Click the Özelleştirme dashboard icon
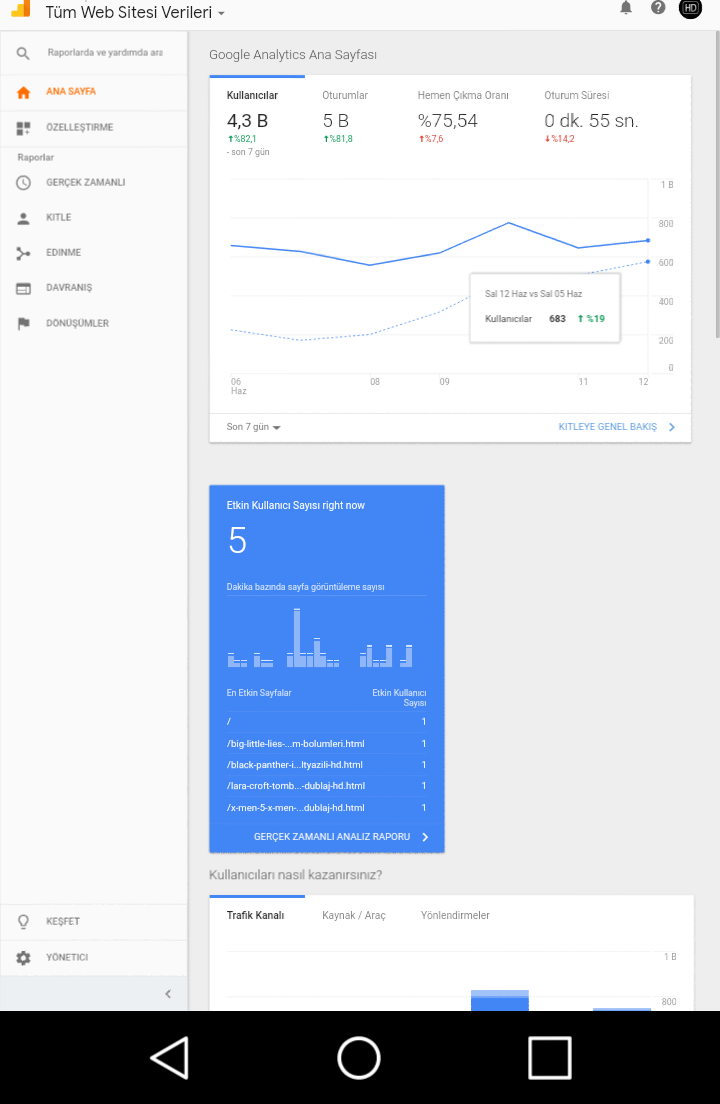The width and height of the screenshot is (720, 1104). (23, 128)
